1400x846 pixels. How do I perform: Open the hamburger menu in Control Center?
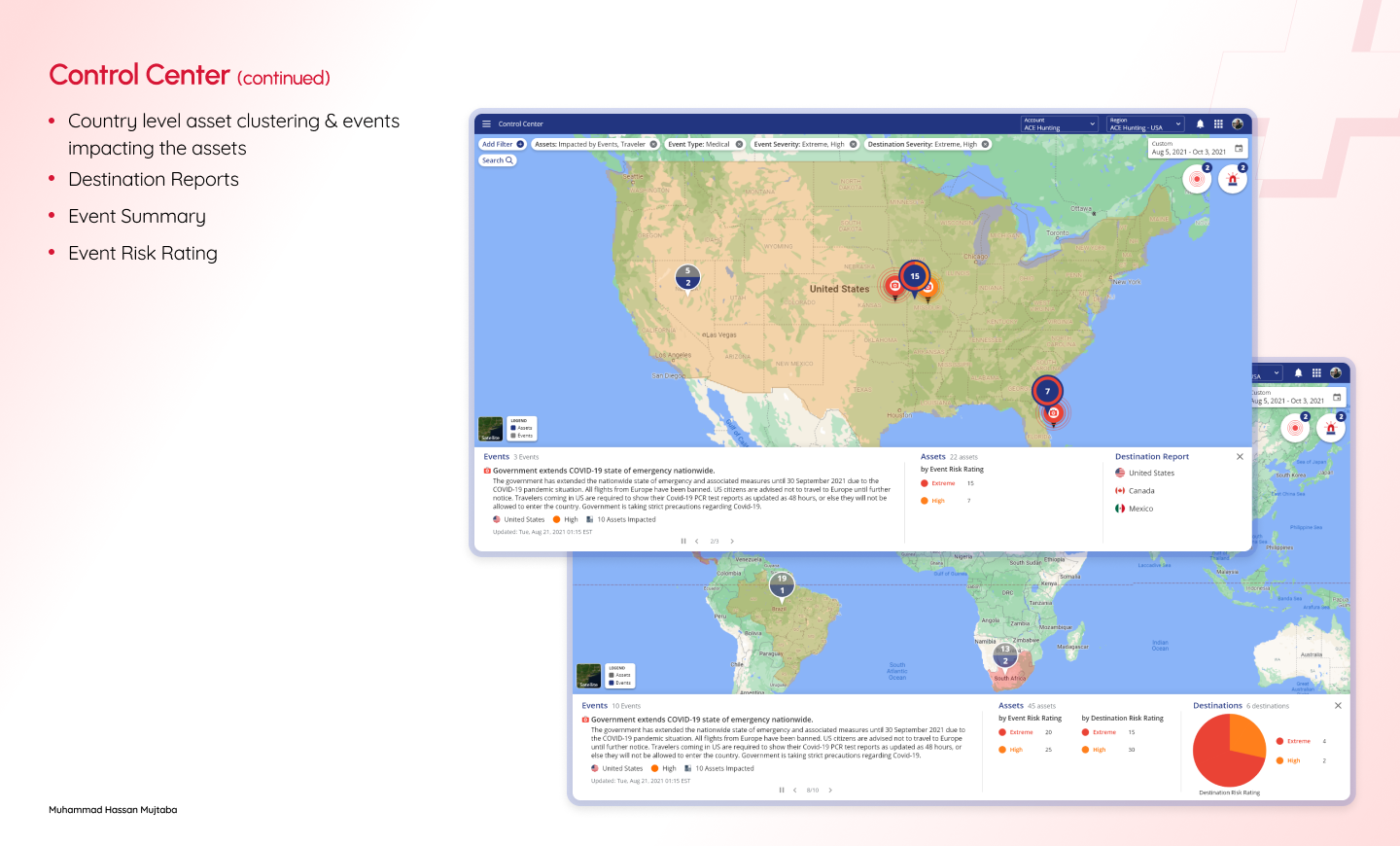[487, 124]
